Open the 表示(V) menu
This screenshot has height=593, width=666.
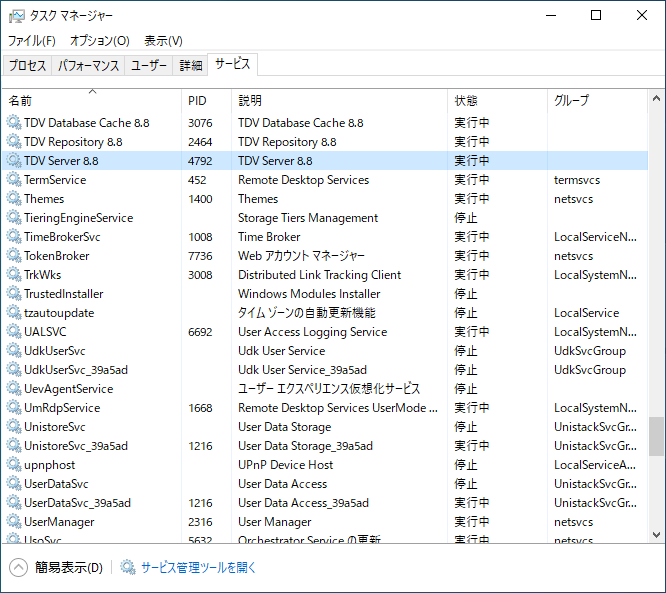pyautogui.click(x=163, y=41)
